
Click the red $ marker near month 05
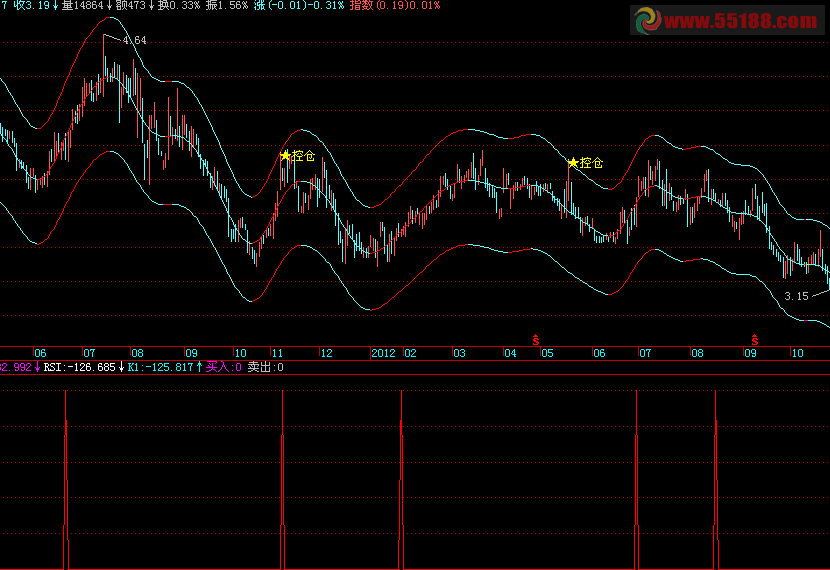536,341
